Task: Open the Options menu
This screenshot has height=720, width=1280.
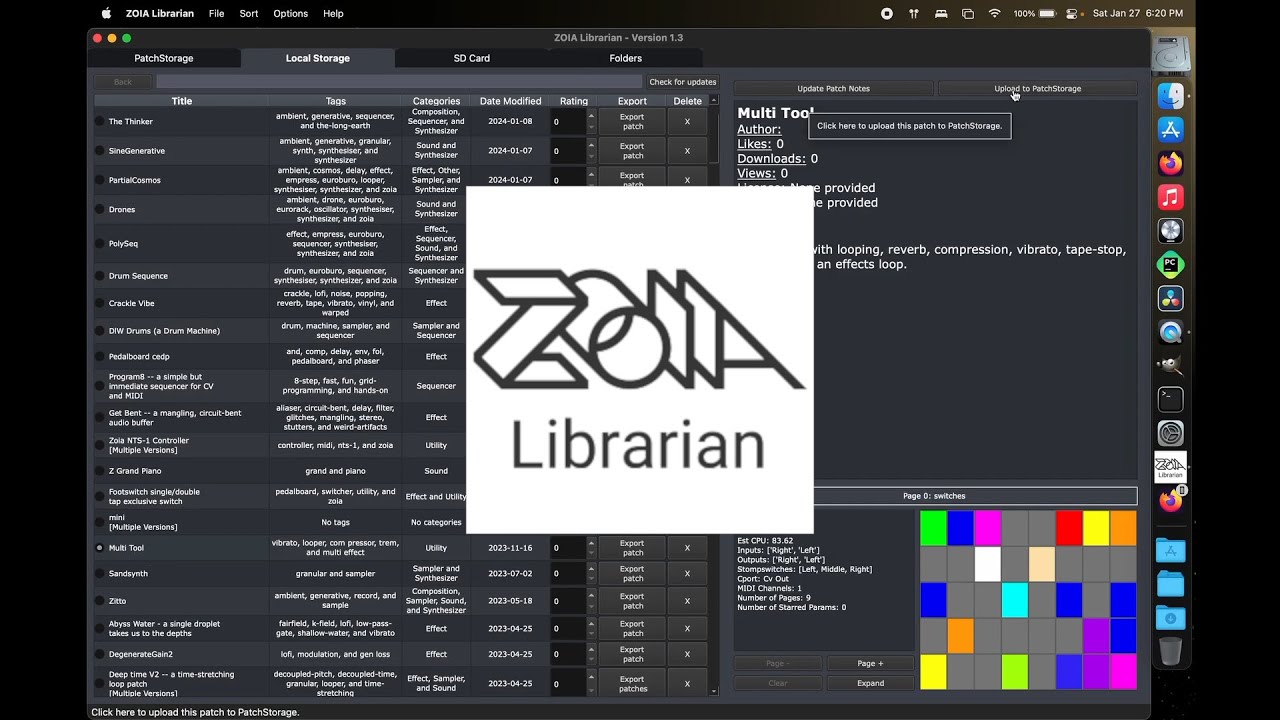Action: 291,13
